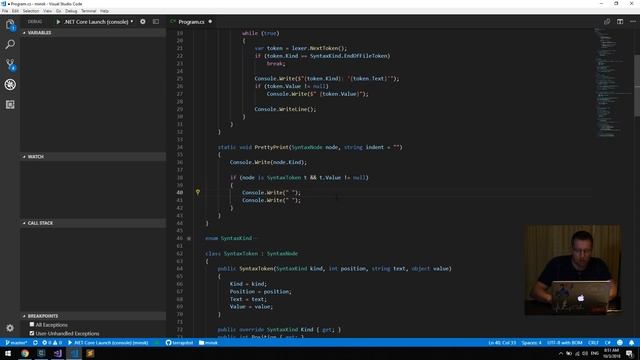
Task: Open the Terminal menu
Action: point(89,11)
